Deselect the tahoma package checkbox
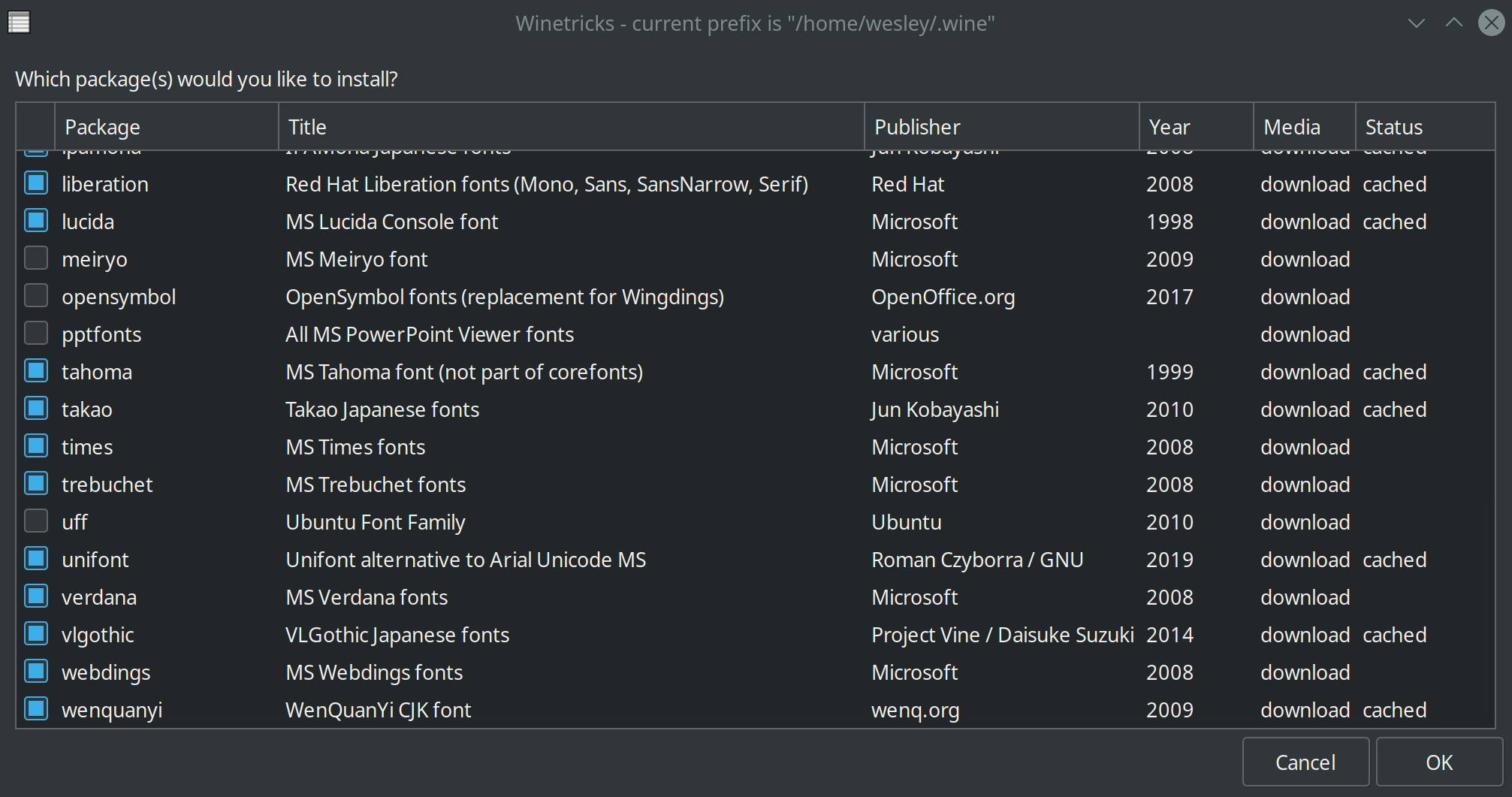The image size is (1512, 797). pos(36,371)
